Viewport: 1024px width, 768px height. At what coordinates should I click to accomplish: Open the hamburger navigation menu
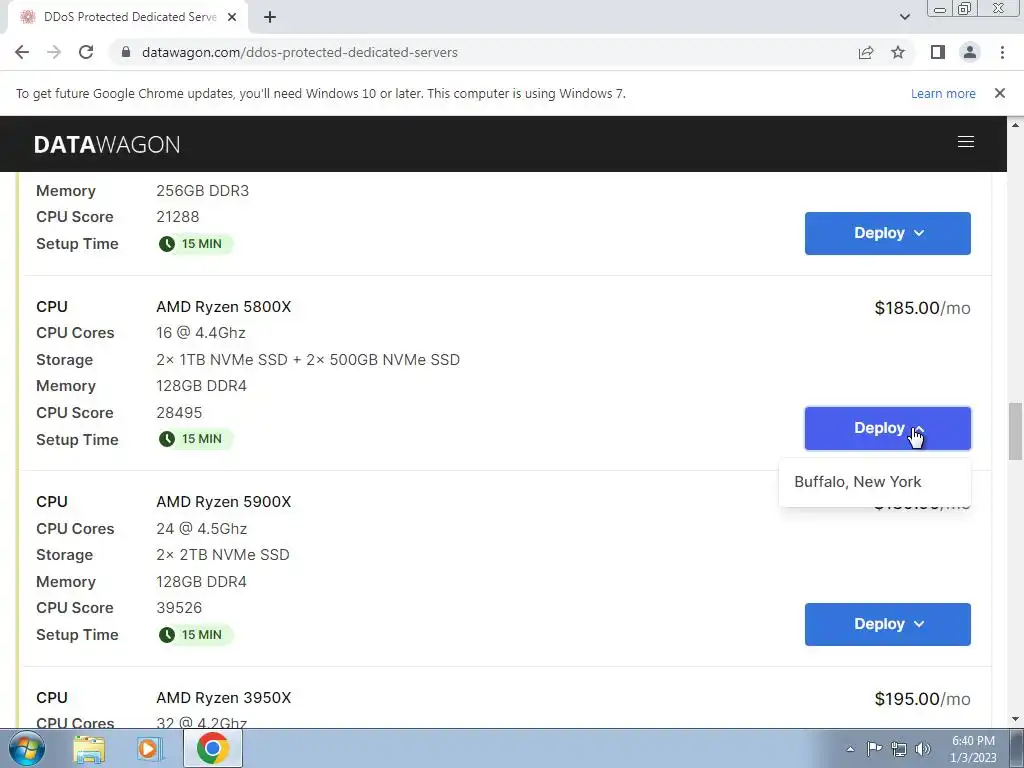[966, 142]
